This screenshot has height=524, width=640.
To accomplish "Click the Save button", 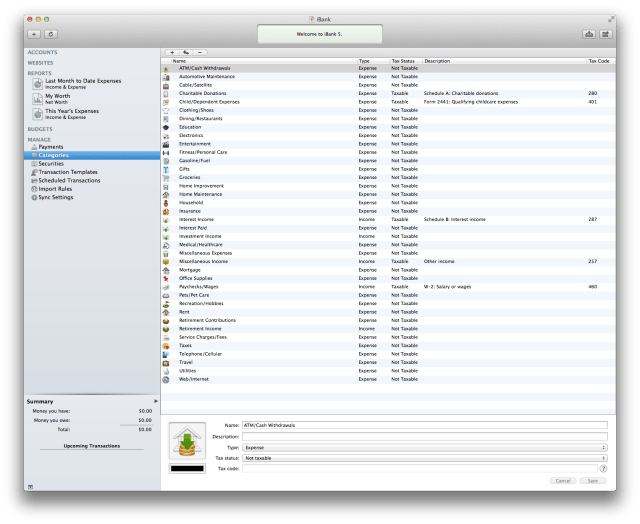I will 594,480.
